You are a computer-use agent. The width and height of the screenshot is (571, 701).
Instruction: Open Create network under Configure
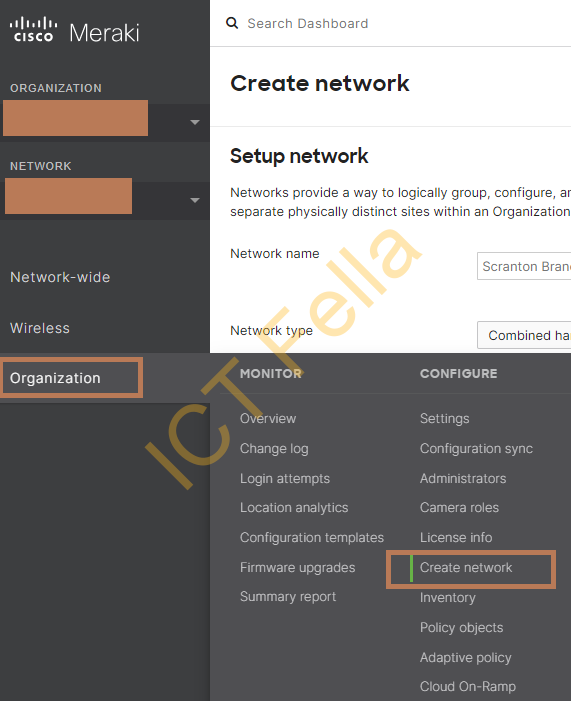(x=466, y=567)
